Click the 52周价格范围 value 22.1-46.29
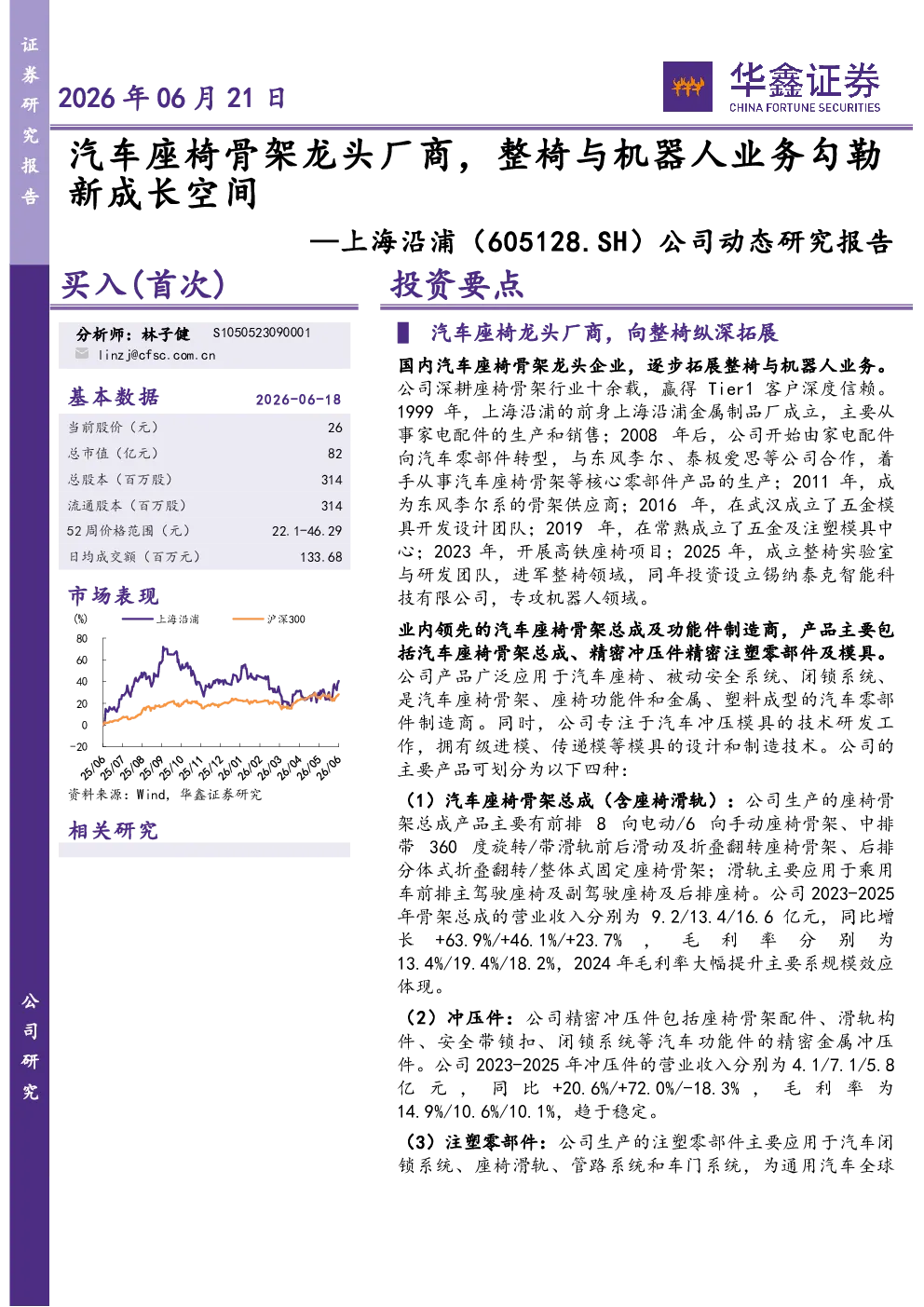The image size is (924, 1307). tap(306, 531)
